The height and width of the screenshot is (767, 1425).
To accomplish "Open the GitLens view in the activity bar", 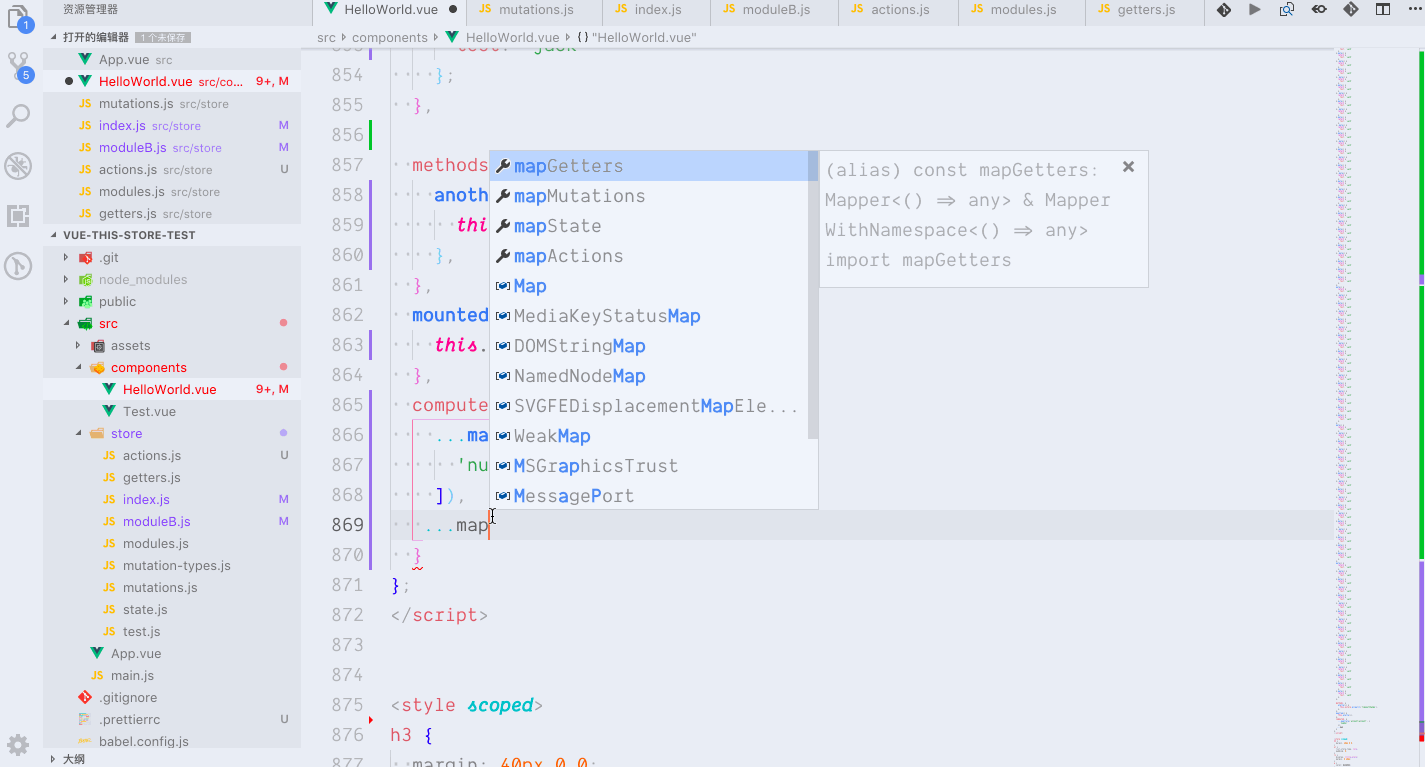I will (x=19, y=266).
